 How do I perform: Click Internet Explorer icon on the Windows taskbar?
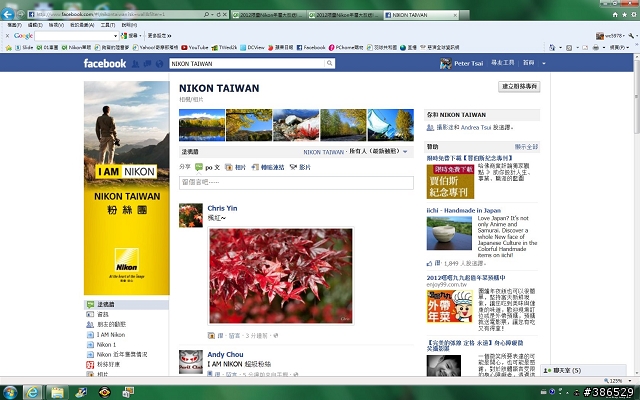[32, 392]
